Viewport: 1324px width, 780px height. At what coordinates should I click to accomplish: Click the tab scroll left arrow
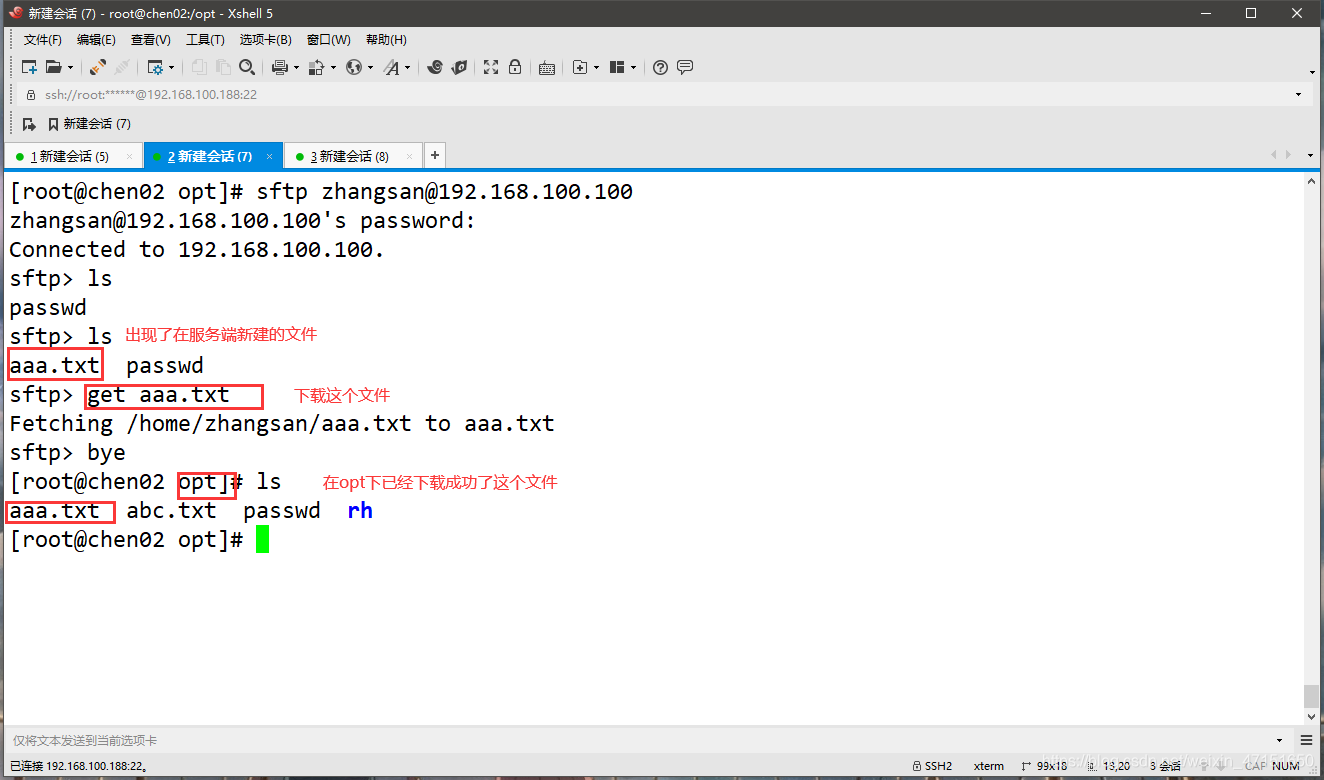tap(1273, 156)
